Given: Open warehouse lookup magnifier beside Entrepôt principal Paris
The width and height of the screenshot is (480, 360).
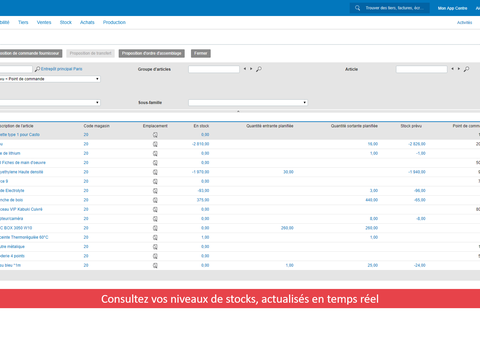Looking at the screenshot, I should [x=37, y=69].
